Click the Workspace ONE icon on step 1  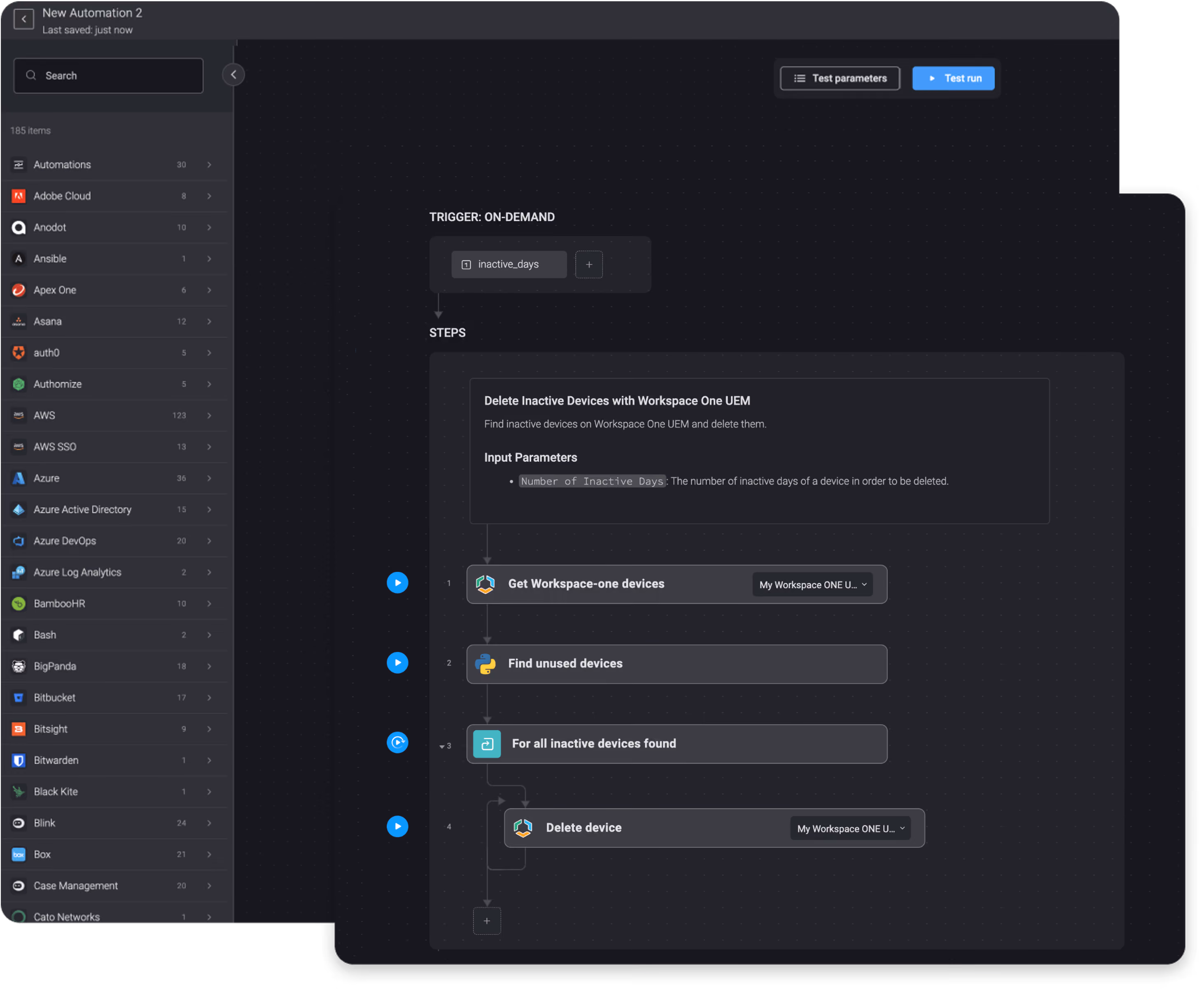pyautogui.click(x=485, y=584)
